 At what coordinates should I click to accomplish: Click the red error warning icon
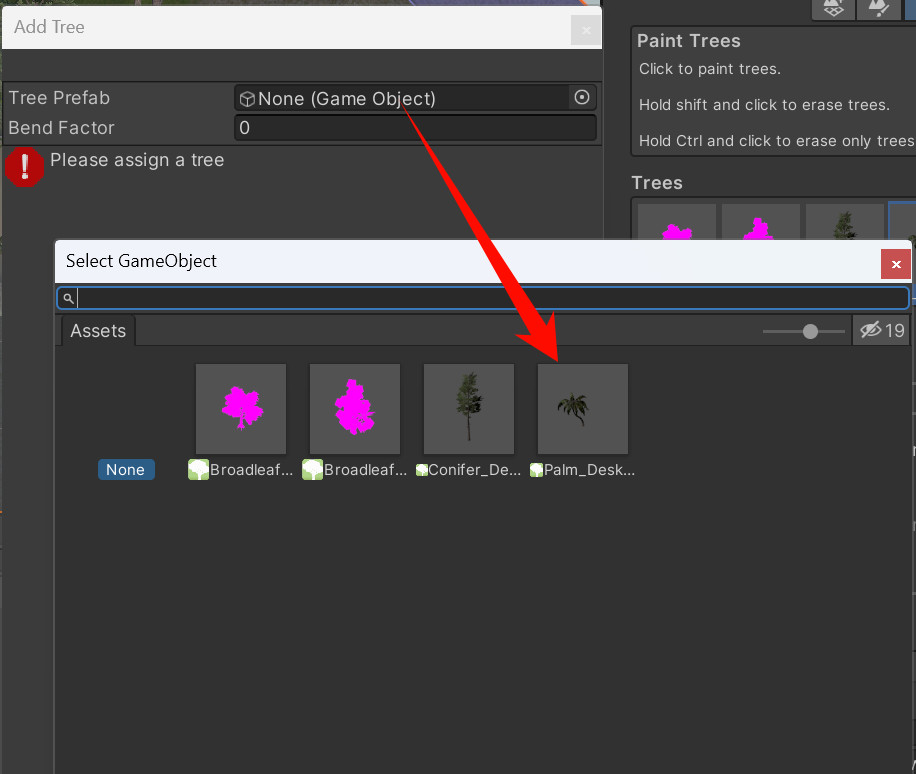pos(25,167)
